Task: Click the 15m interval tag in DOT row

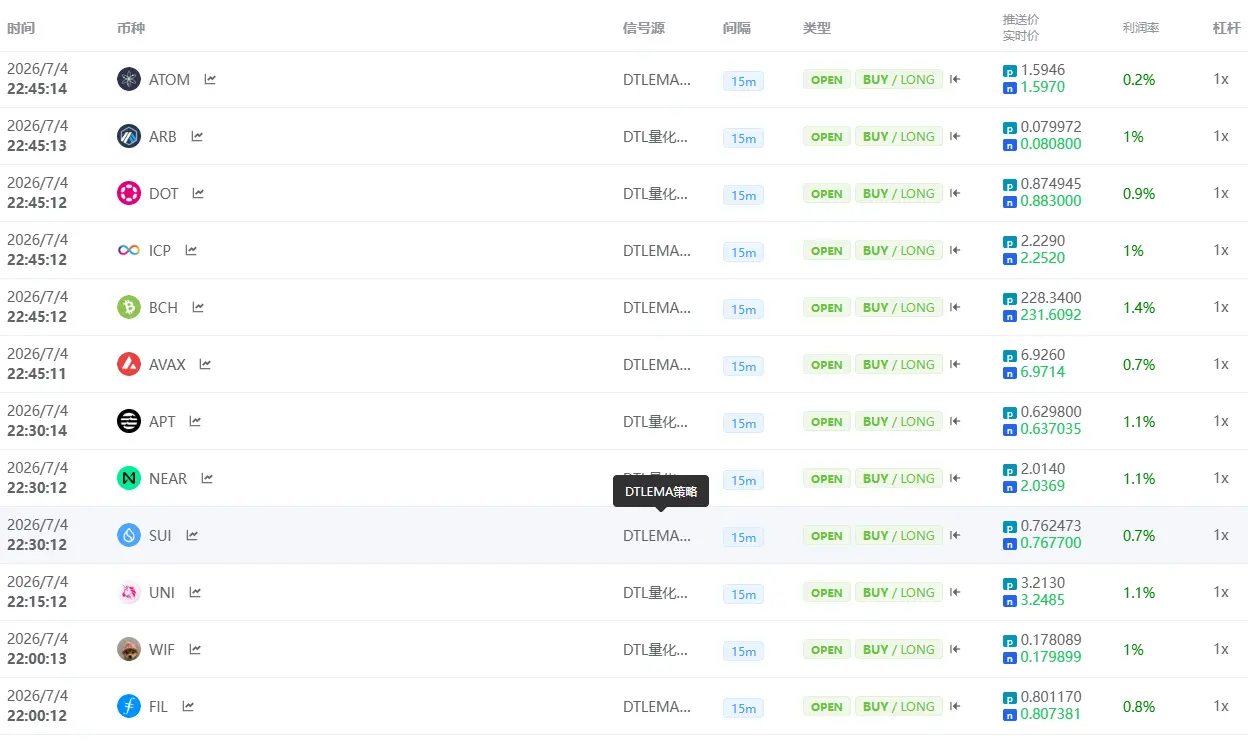Action: (x=743, y=195)
